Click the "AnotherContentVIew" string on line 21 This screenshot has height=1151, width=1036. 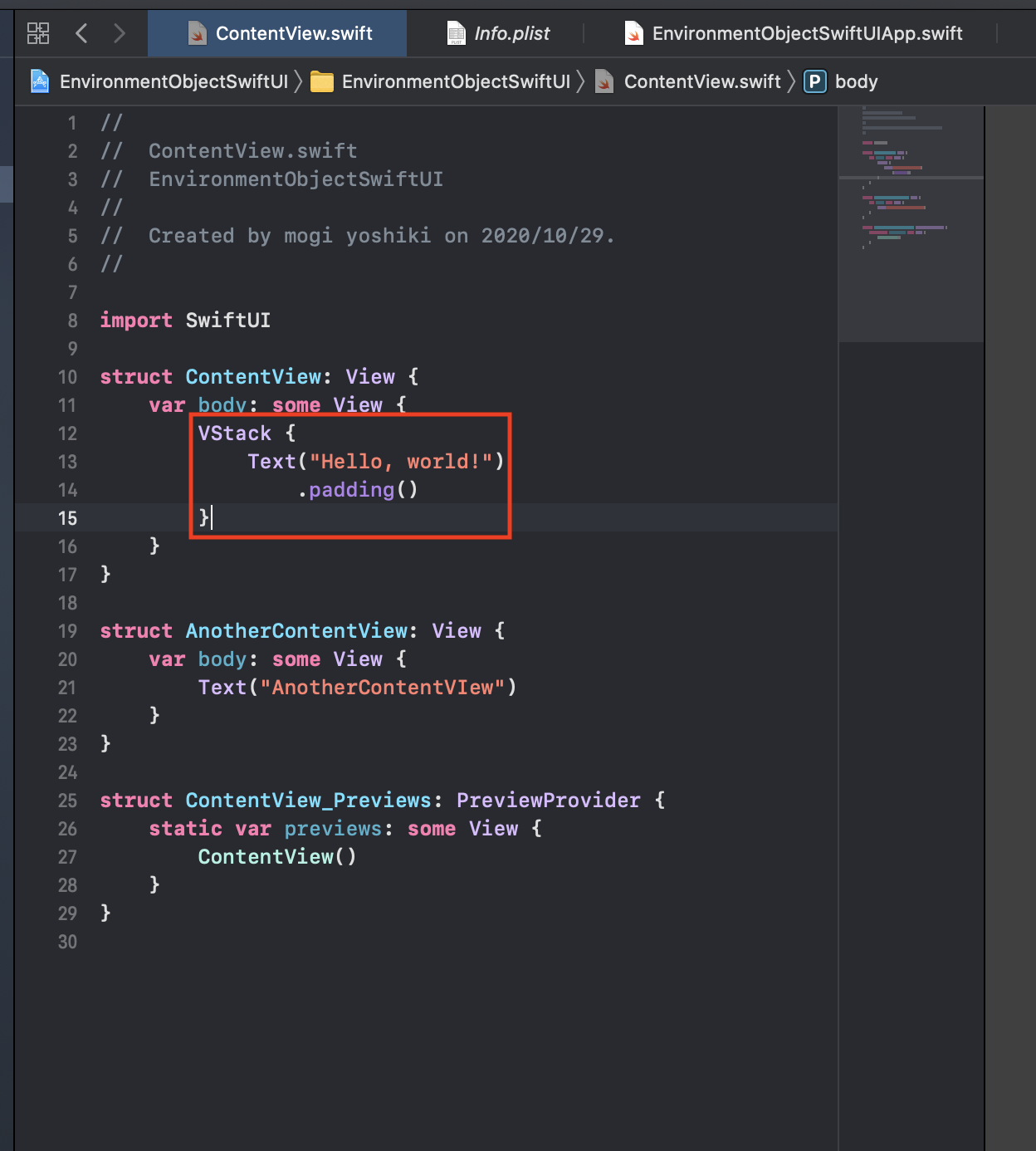383,688
